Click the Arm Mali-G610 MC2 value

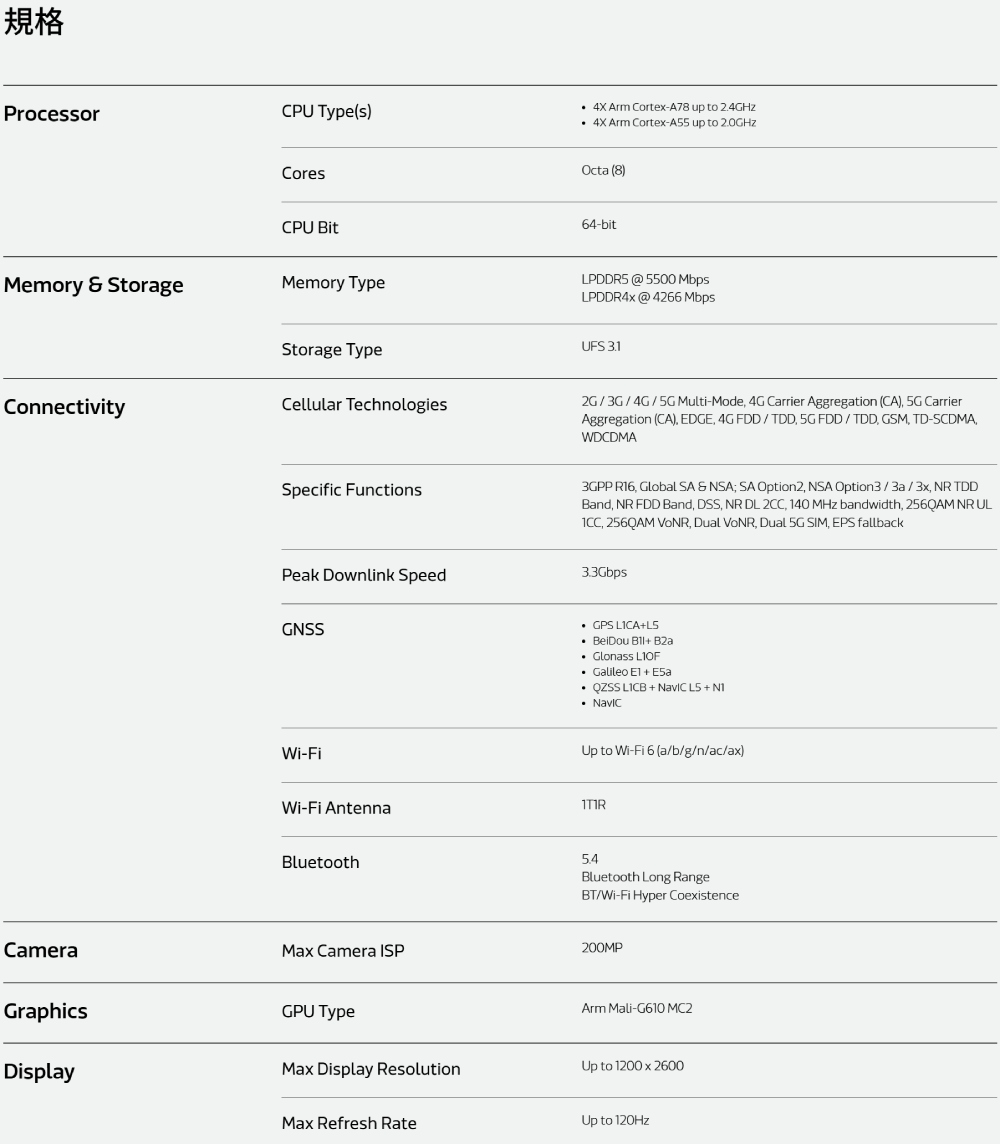point(637,1008)
